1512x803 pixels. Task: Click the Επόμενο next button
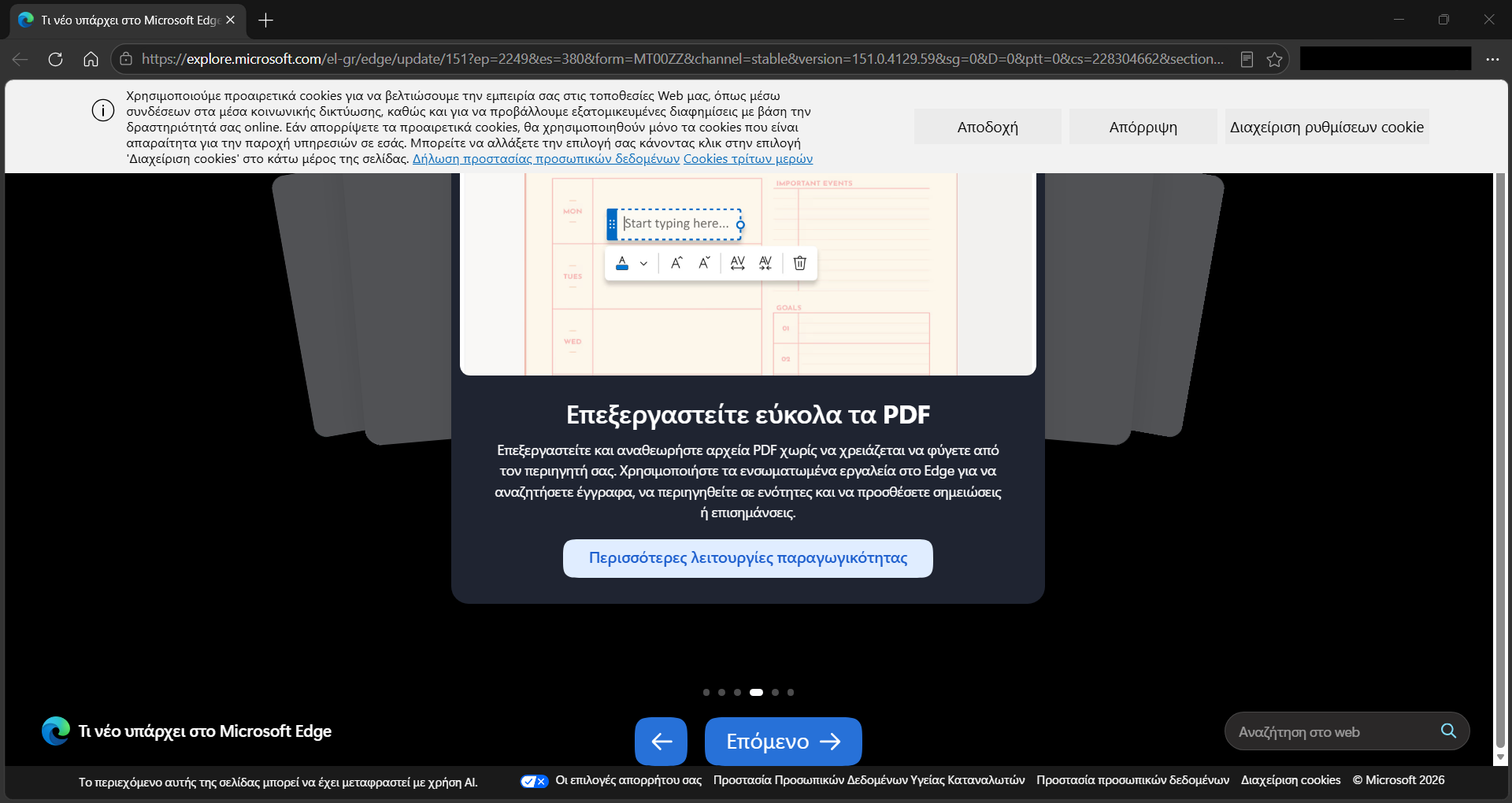(784, 742)
